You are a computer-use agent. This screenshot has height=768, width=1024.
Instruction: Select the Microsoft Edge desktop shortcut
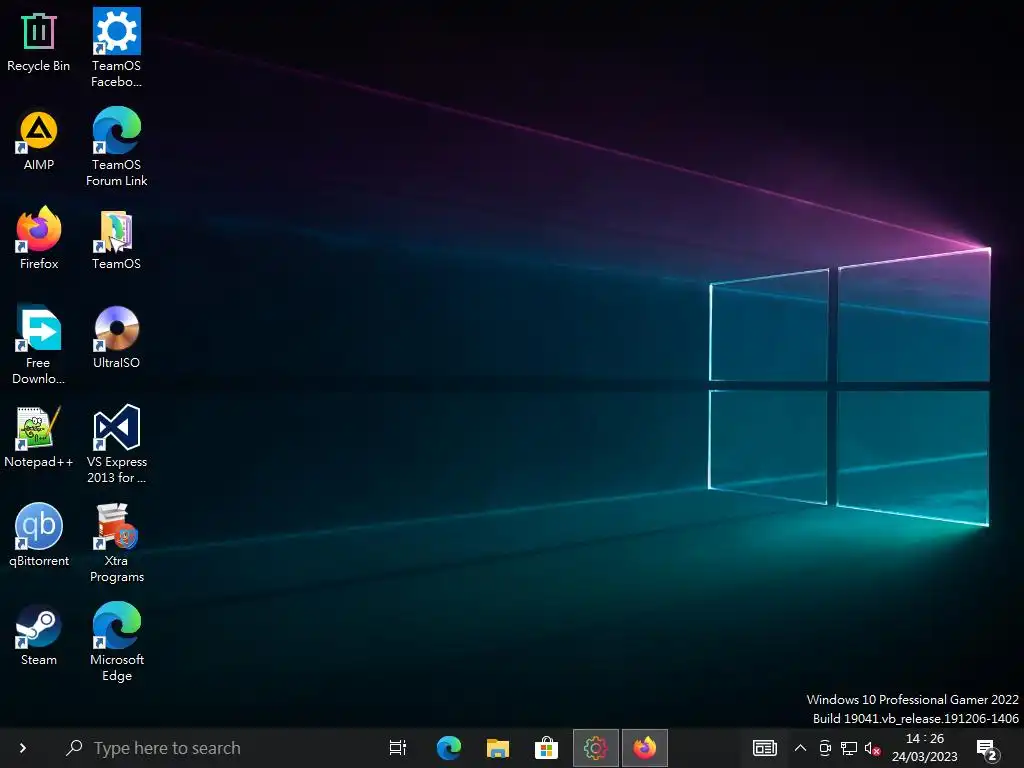(116, 642)
